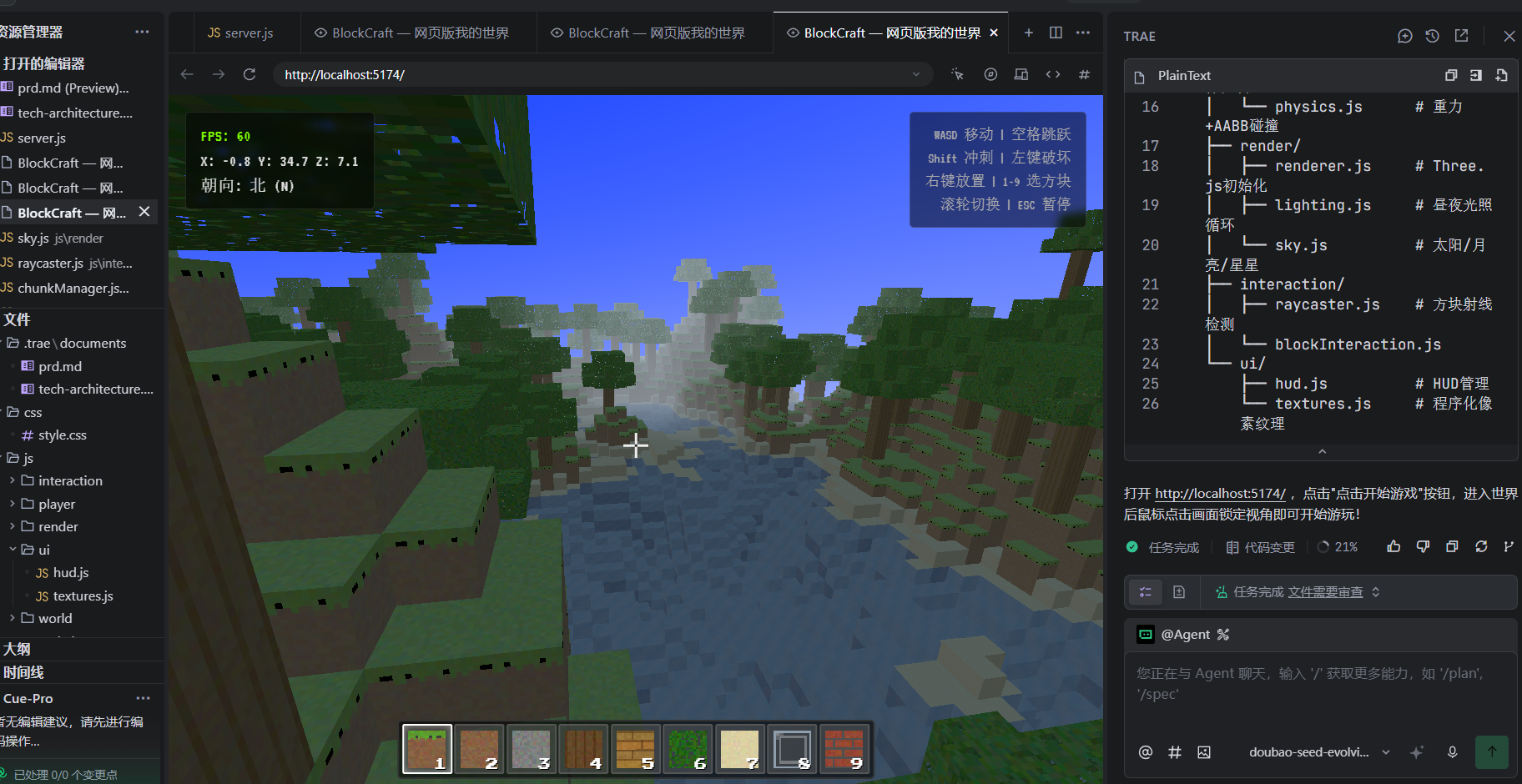
Task: Close BlockCraft entry in open editors list
Action: [144, 212]
